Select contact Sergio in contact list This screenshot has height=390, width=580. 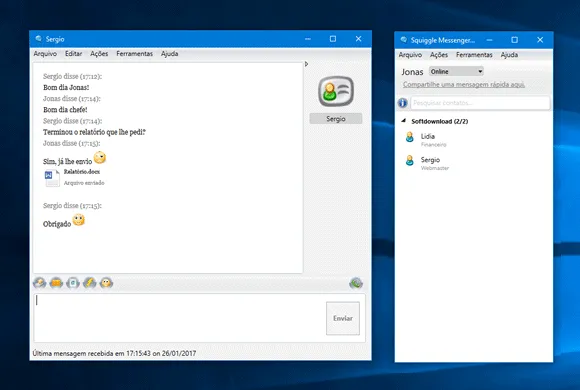coord(473,163)
